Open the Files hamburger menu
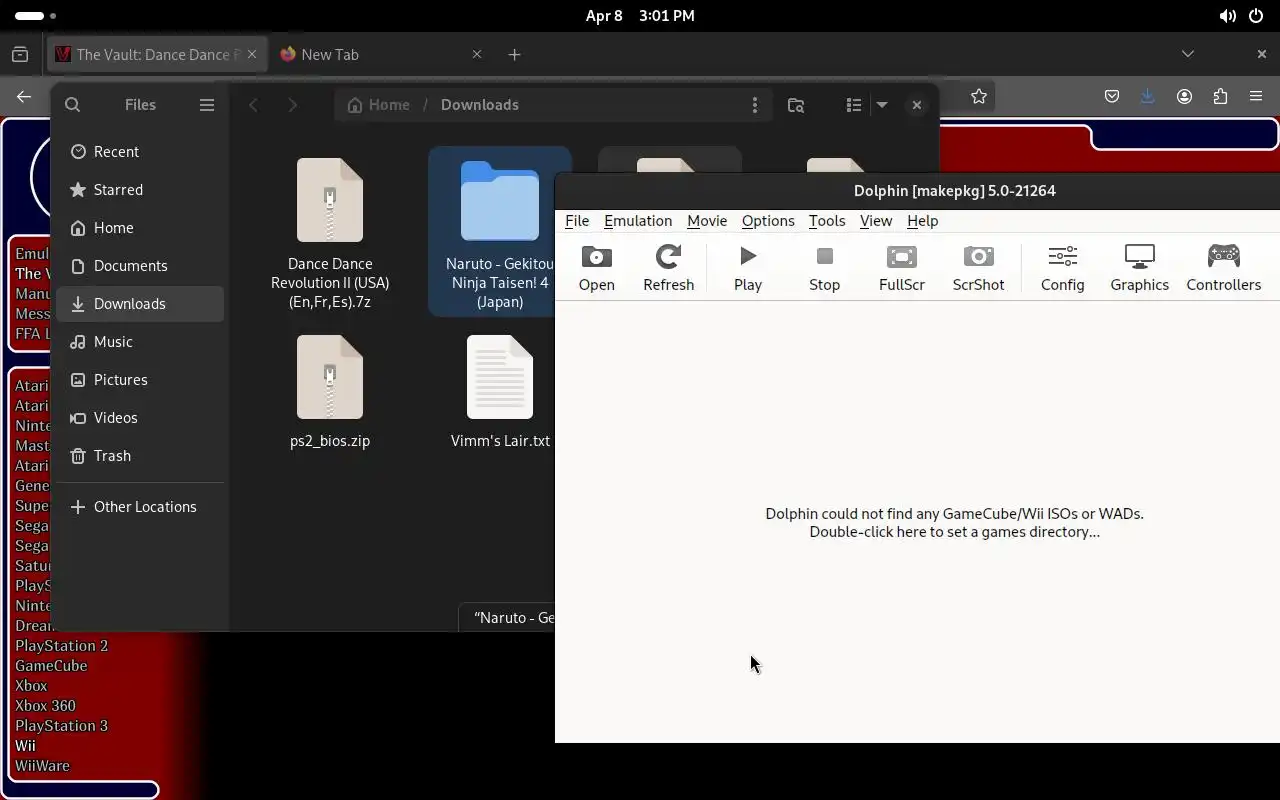The height and width of the screenshot is (800, 1280). coord(207,105)
